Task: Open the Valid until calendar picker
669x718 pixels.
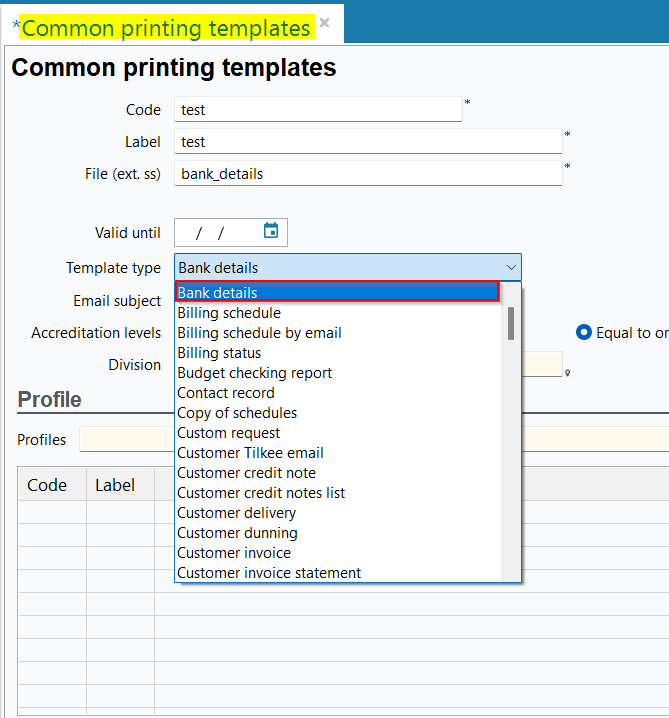Action: 271,232
